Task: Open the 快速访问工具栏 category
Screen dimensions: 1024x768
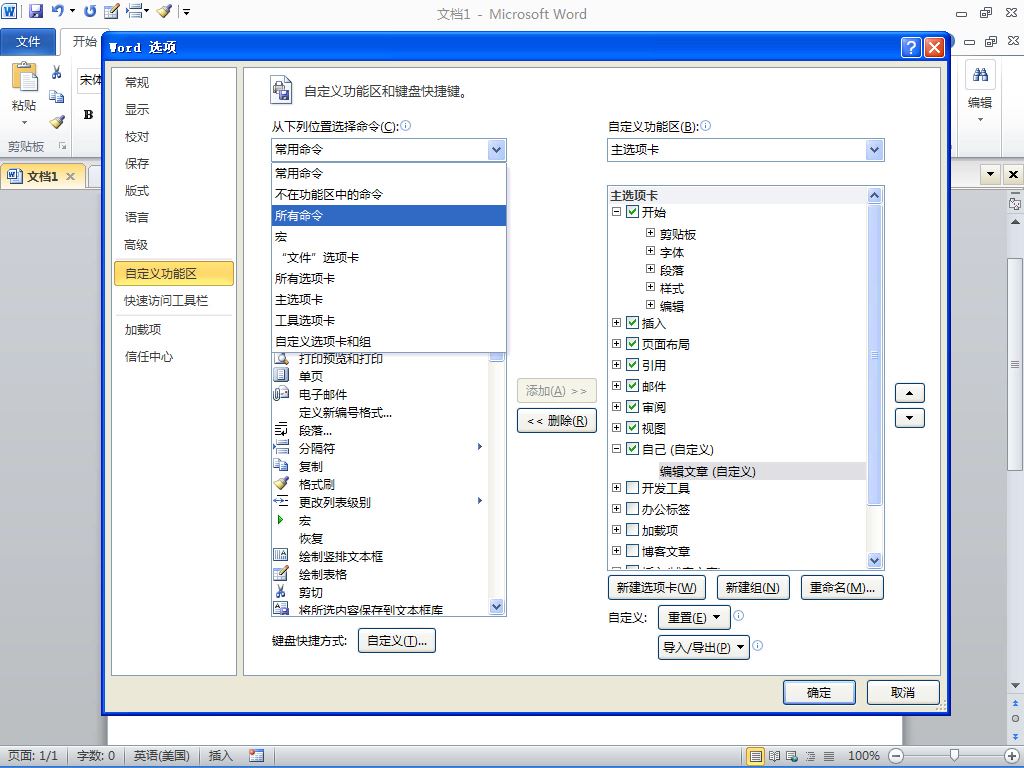Action: click(173, 300)
